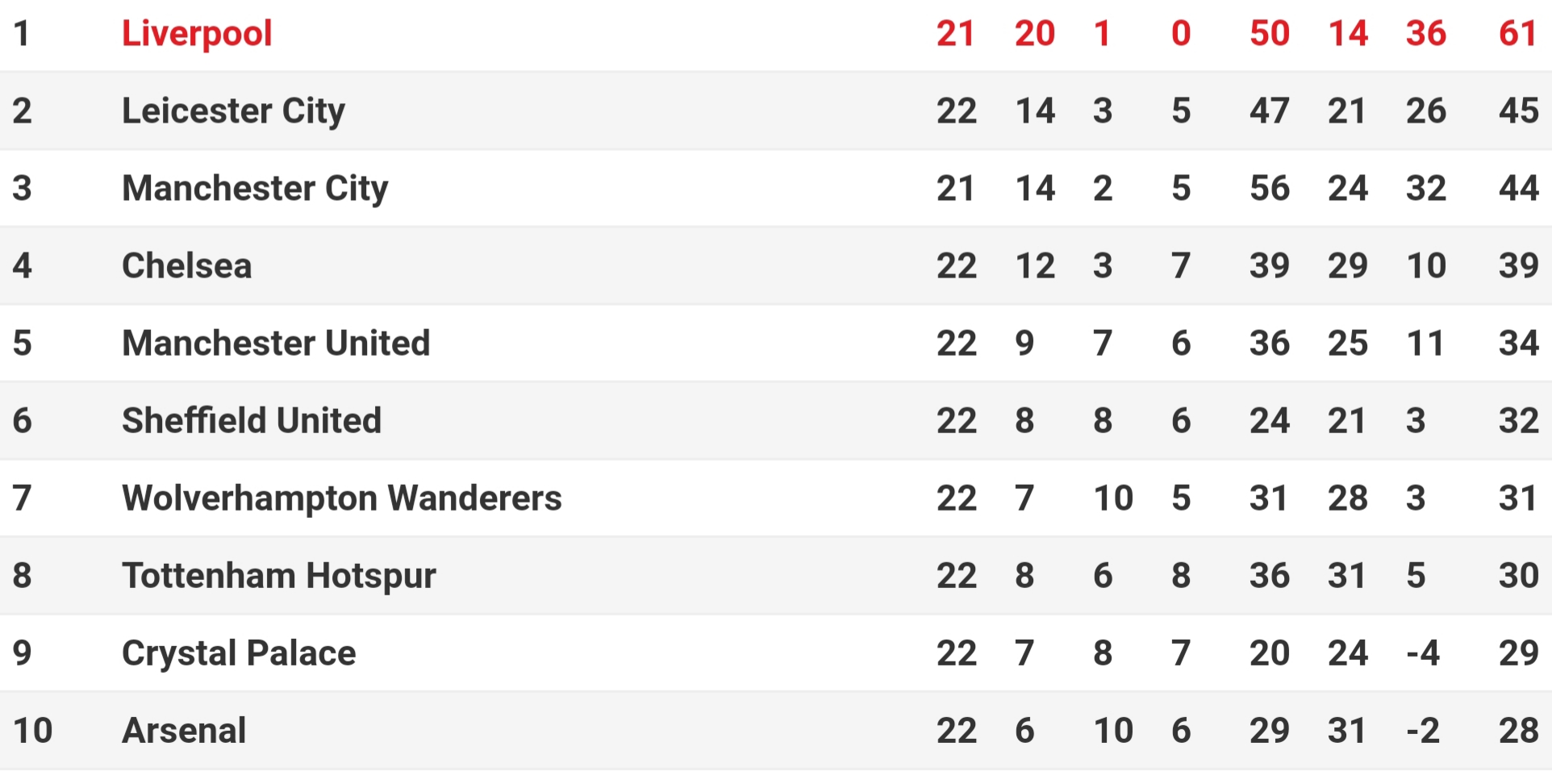1552x784 pixels.
Task: Click Tottenham Hotspur's 30 points value
Action: pyautogui.click(x=1518, y=576)
